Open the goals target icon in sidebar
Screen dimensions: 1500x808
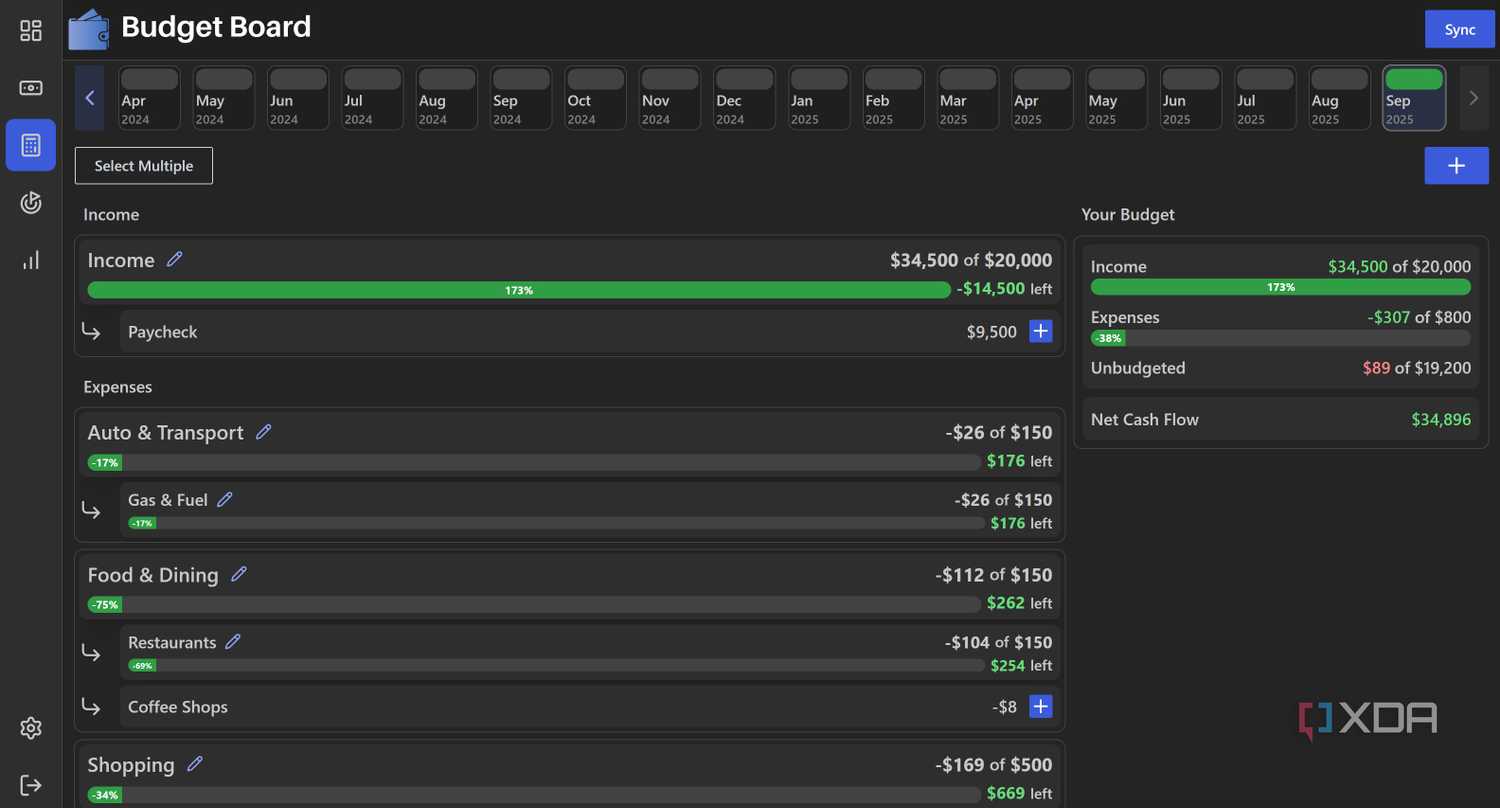point(31,203)
